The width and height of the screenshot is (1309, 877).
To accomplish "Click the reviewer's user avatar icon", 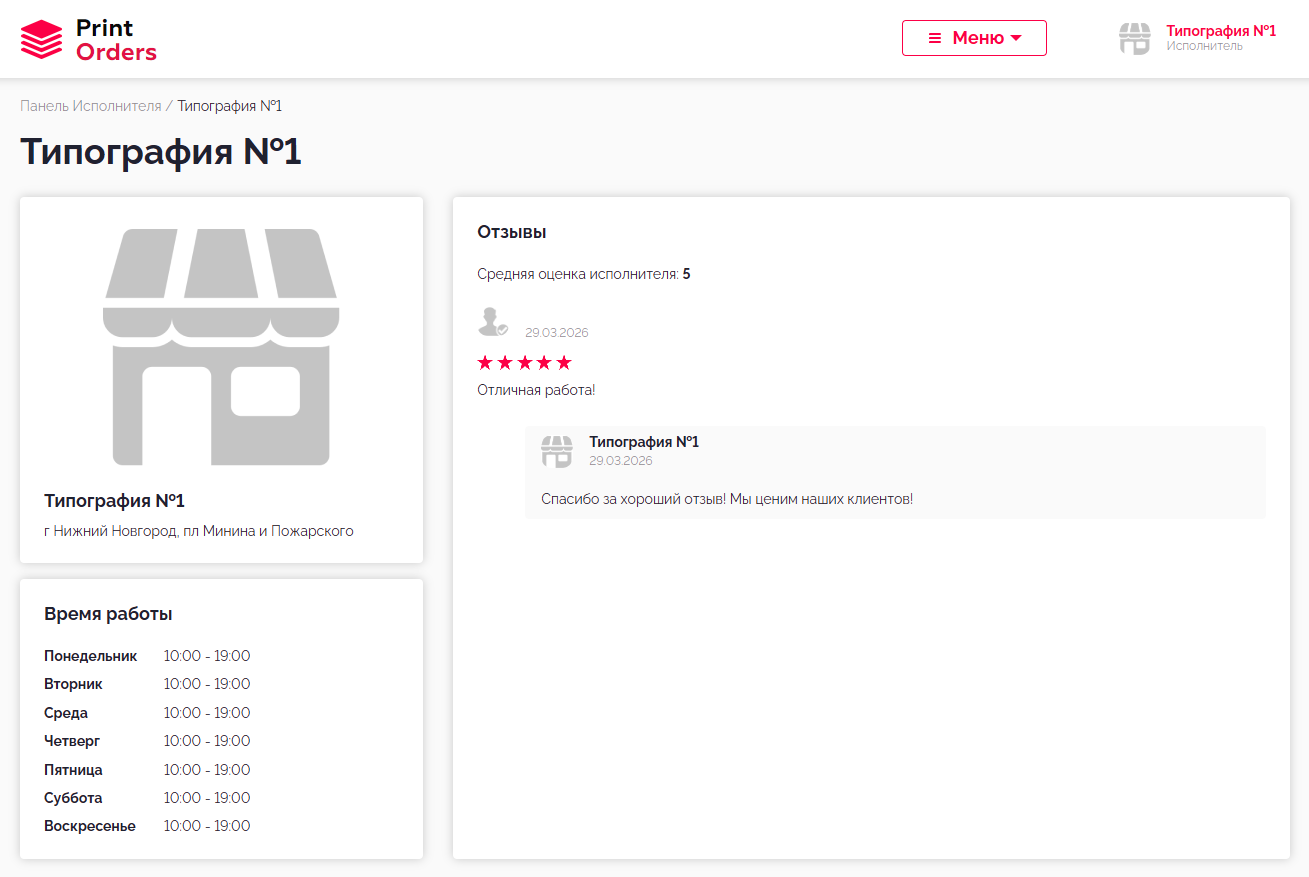I will 491,322.
